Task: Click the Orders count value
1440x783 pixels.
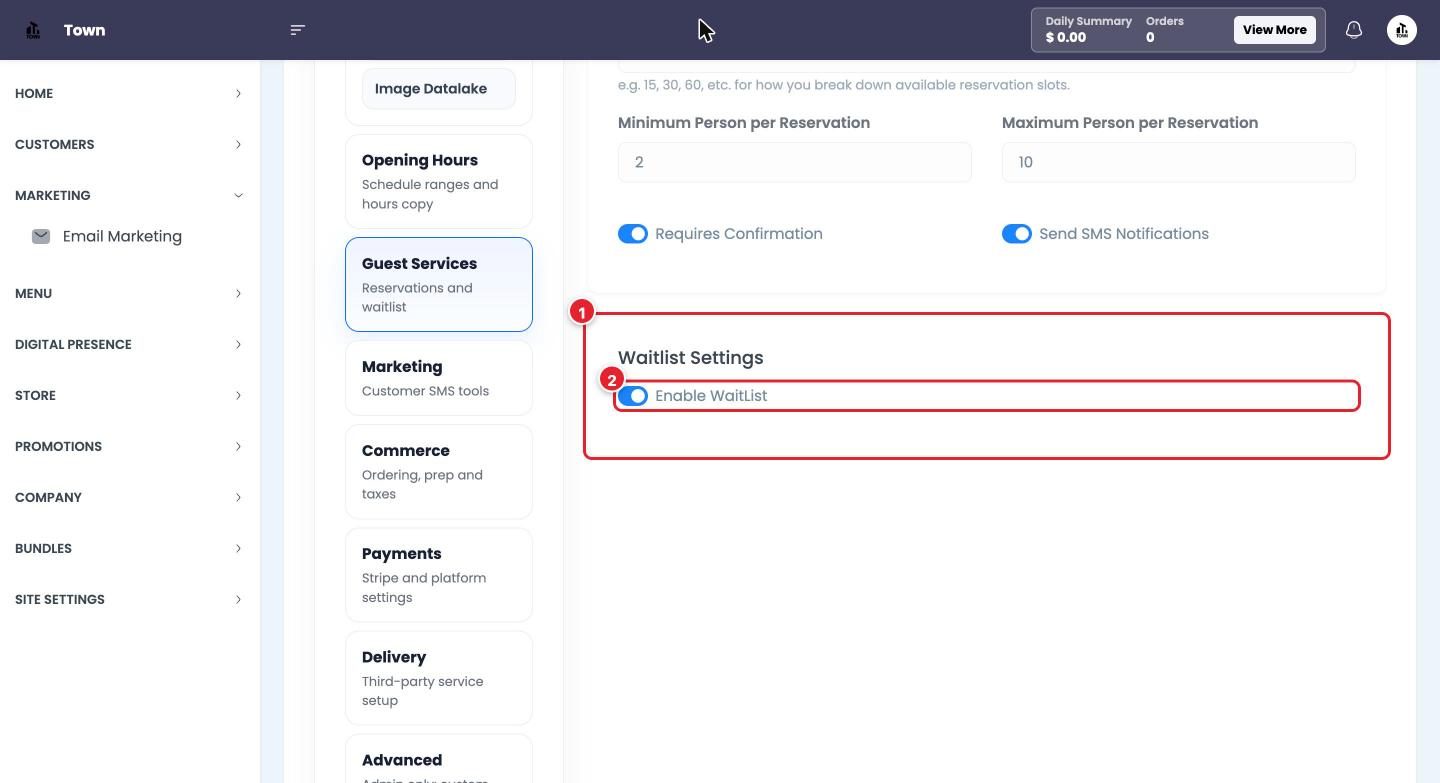Action: 1150,38
